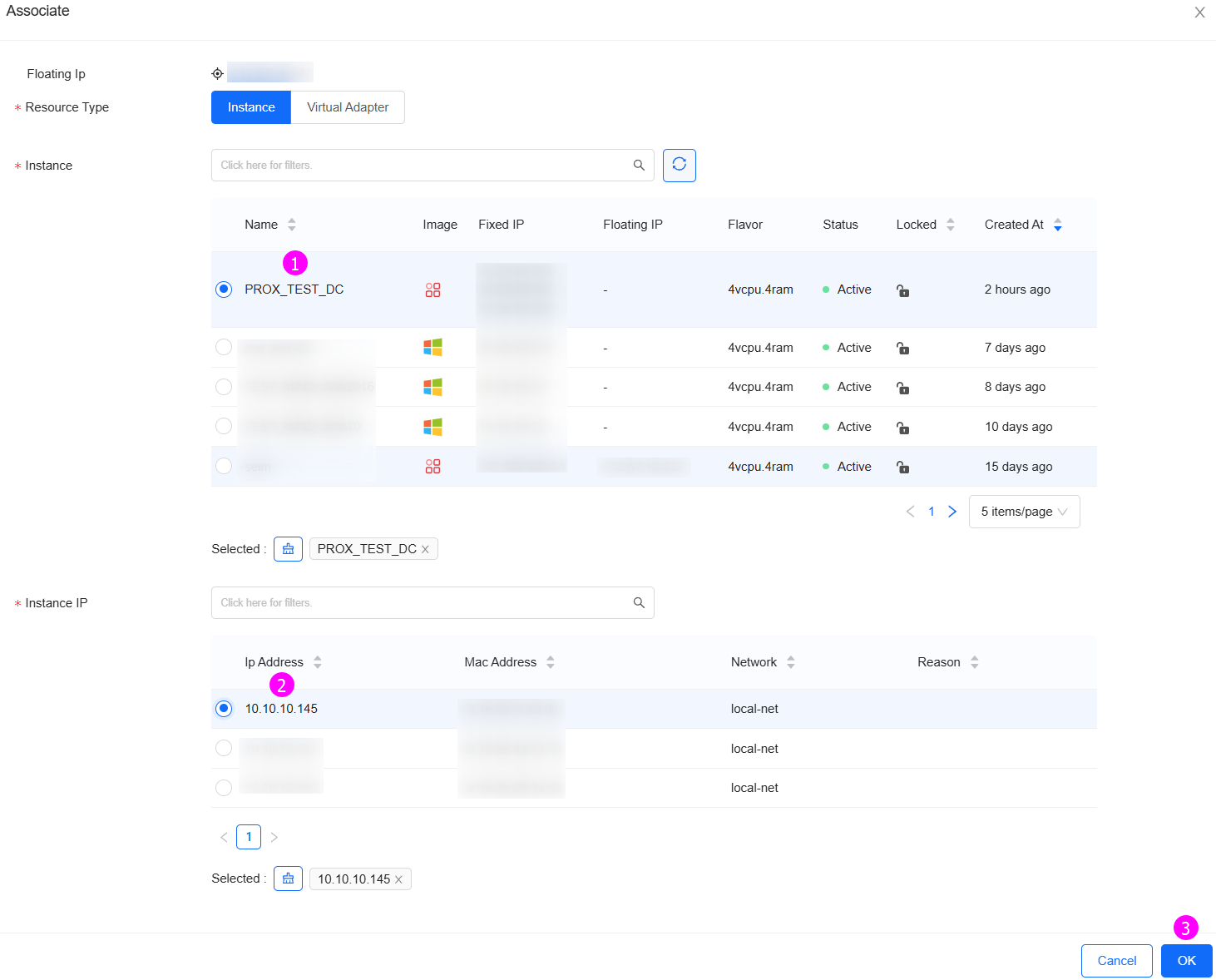Click the 10.10.10.145 IP address text
Screen dimensions: 1216x980
[x=281, y=709]
